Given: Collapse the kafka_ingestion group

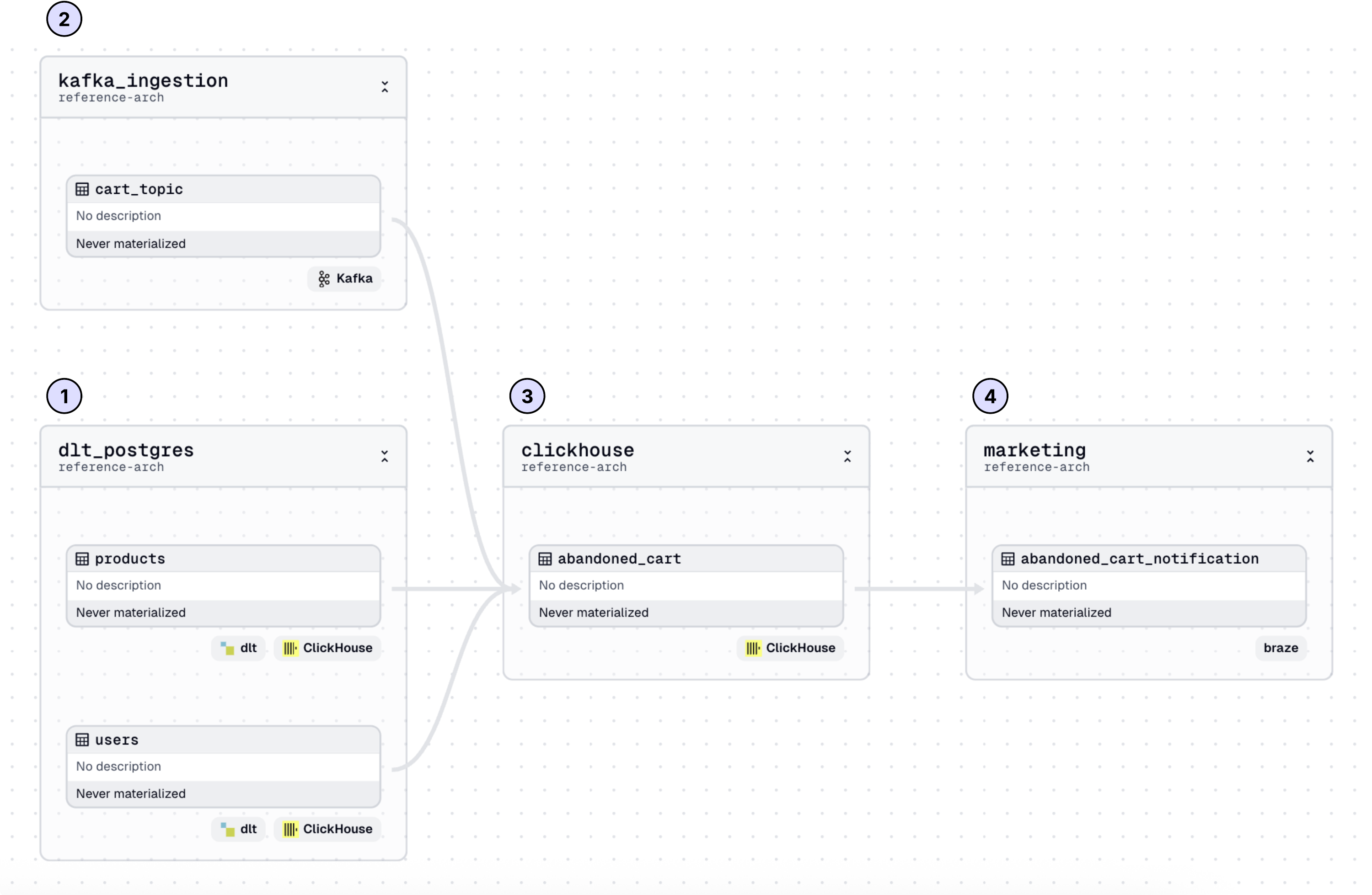Looking at the screenshot, I should click(x=385, y=87).
